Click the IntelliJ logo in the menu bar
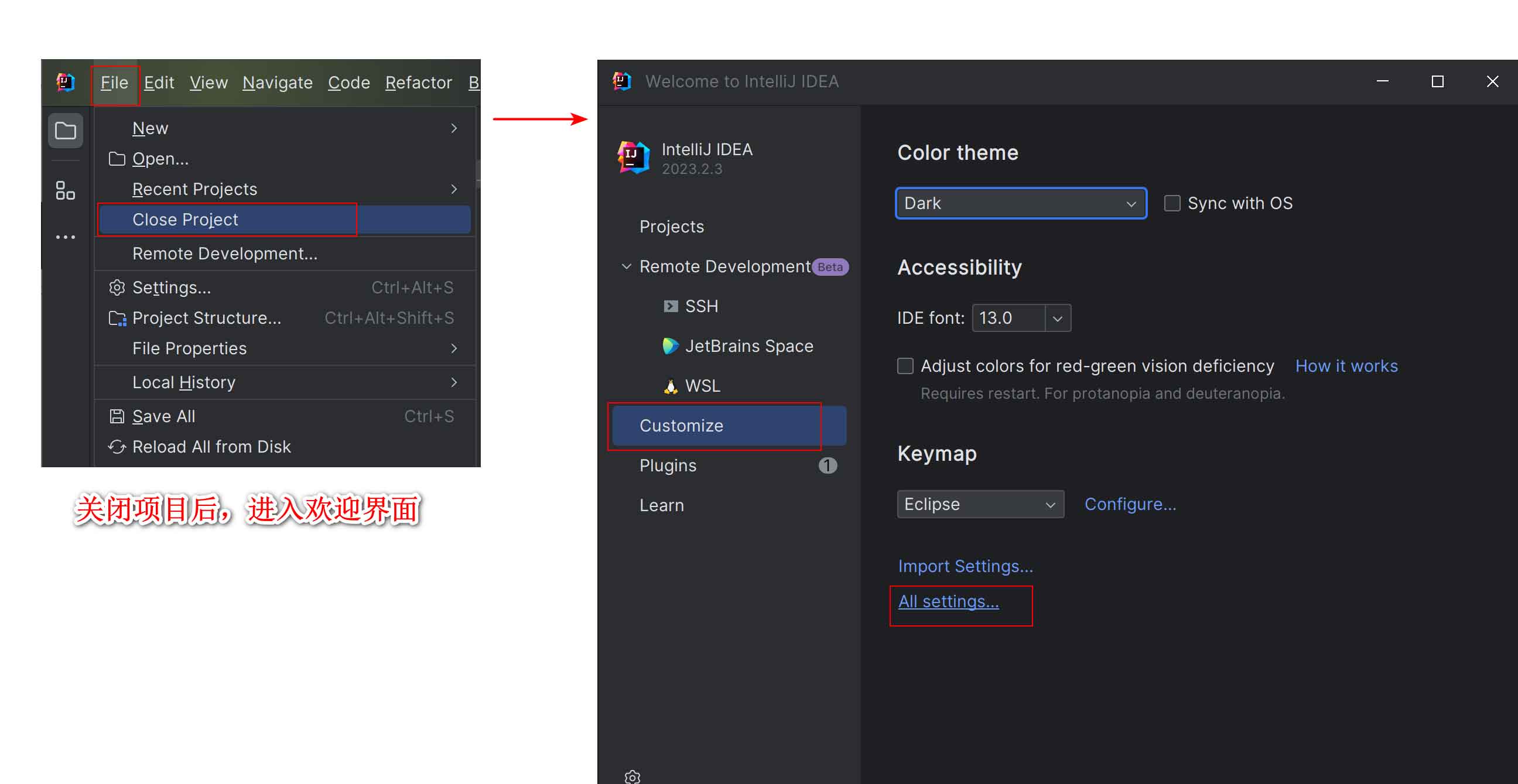This screenshot has height=784, width=1518. point(65,82)
